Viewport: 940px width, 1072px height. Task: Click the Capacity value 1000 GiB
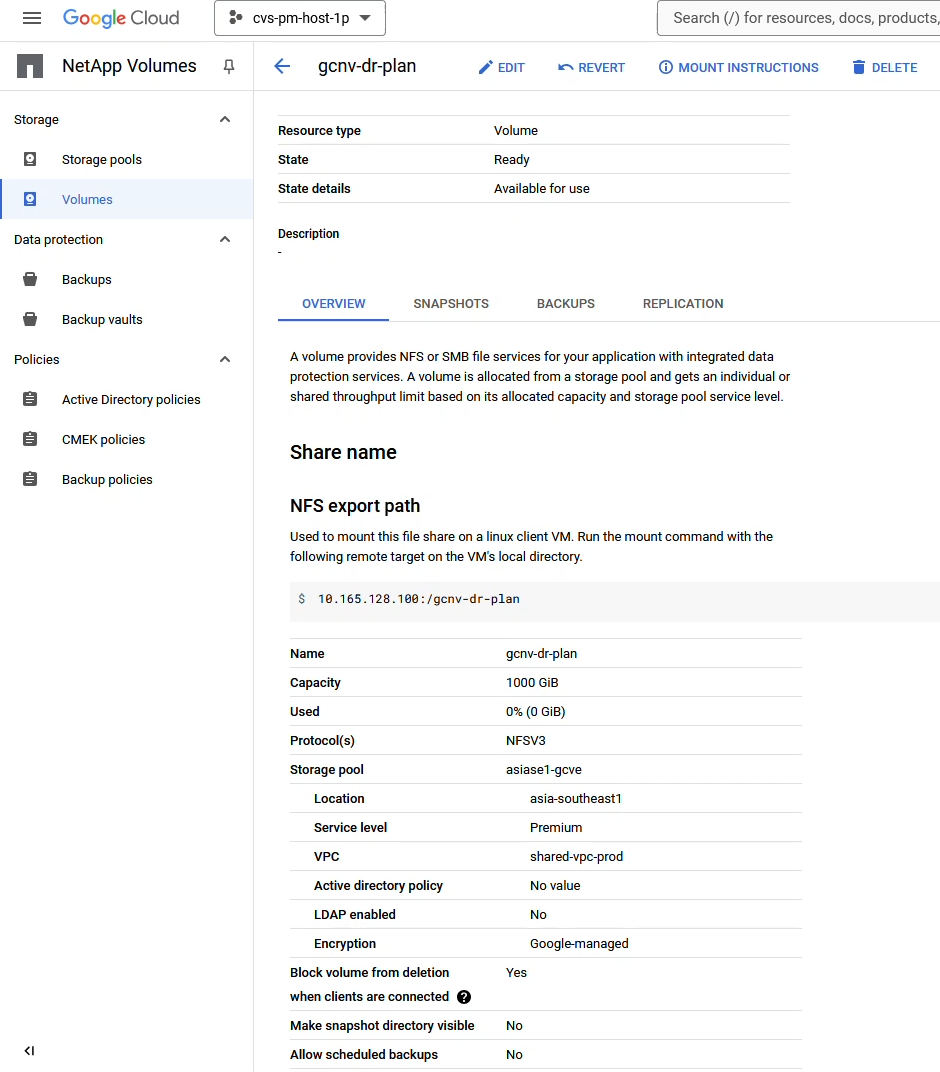tap(533, 682)
